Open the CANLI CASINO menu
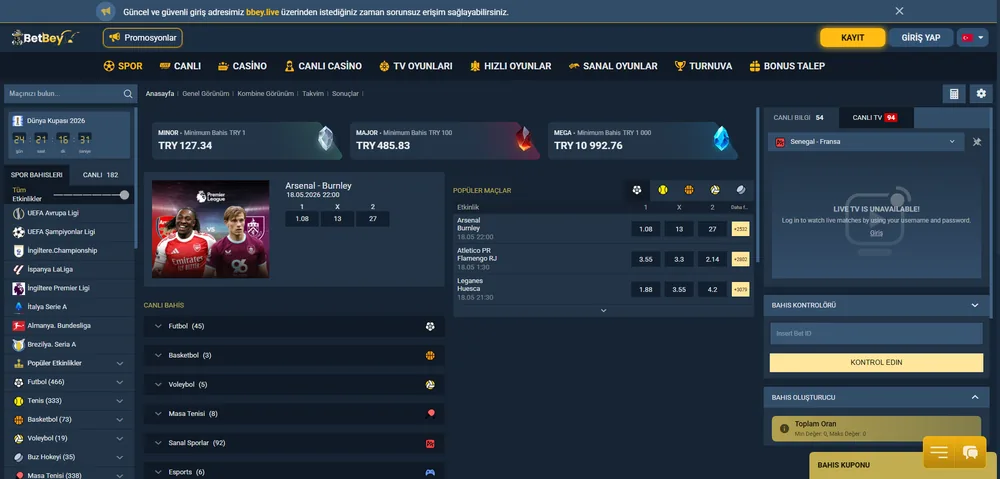 pyautogui.click(x=323, y=66)
